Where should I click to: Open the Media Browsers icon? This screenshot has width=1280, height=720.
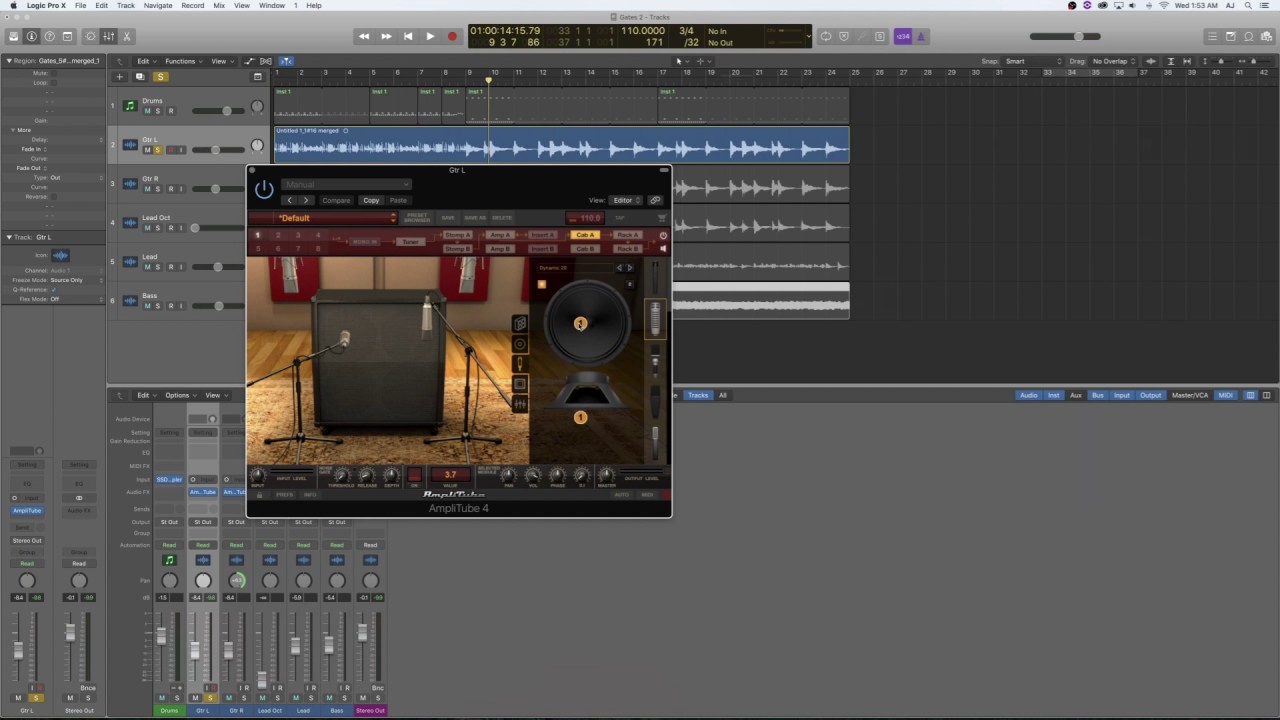(x=1267, y=37)
